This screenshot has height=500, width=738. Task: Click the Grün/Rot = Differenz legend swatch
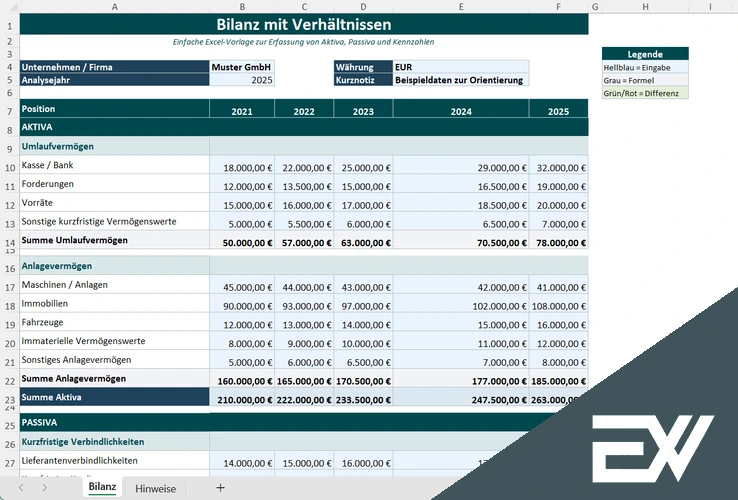(x=645, y=93)
